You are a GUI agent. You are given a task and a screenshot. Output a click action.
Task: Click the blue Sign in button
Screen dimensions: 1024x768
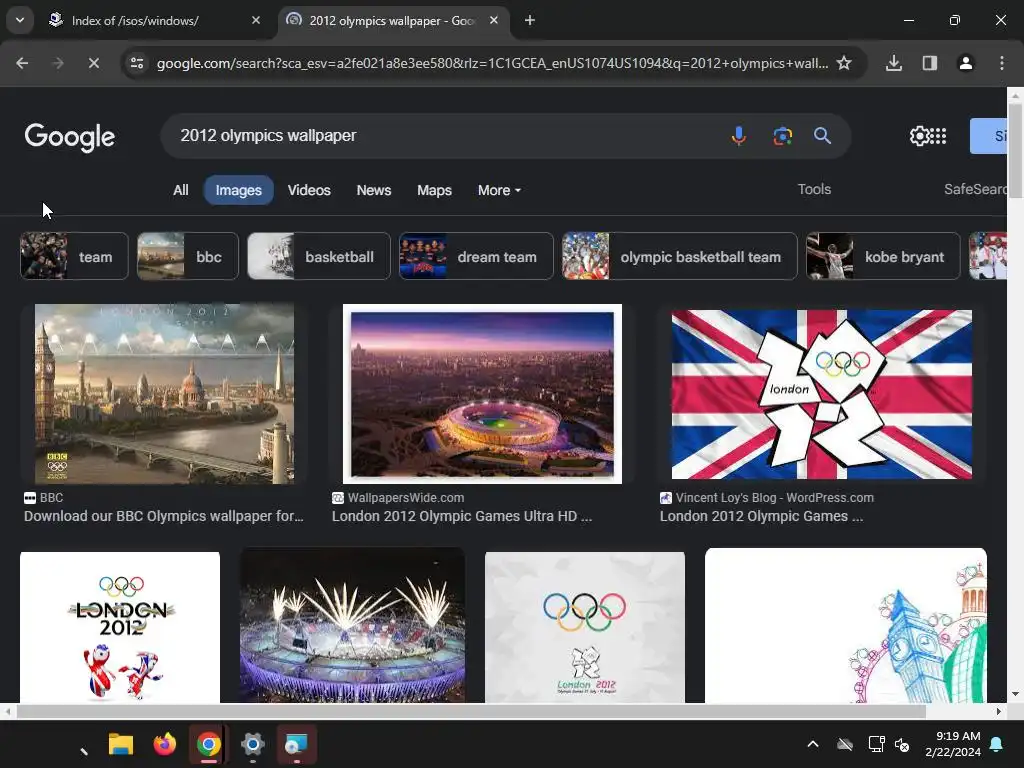989,136
